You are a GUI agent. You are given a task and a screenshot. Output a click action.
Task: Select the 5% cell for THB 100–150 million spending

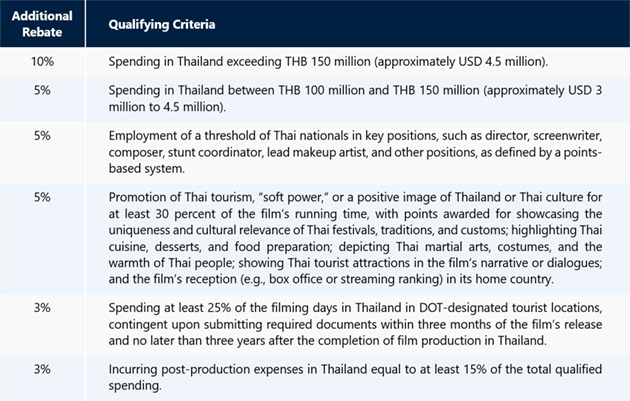[x=42, y=92]
